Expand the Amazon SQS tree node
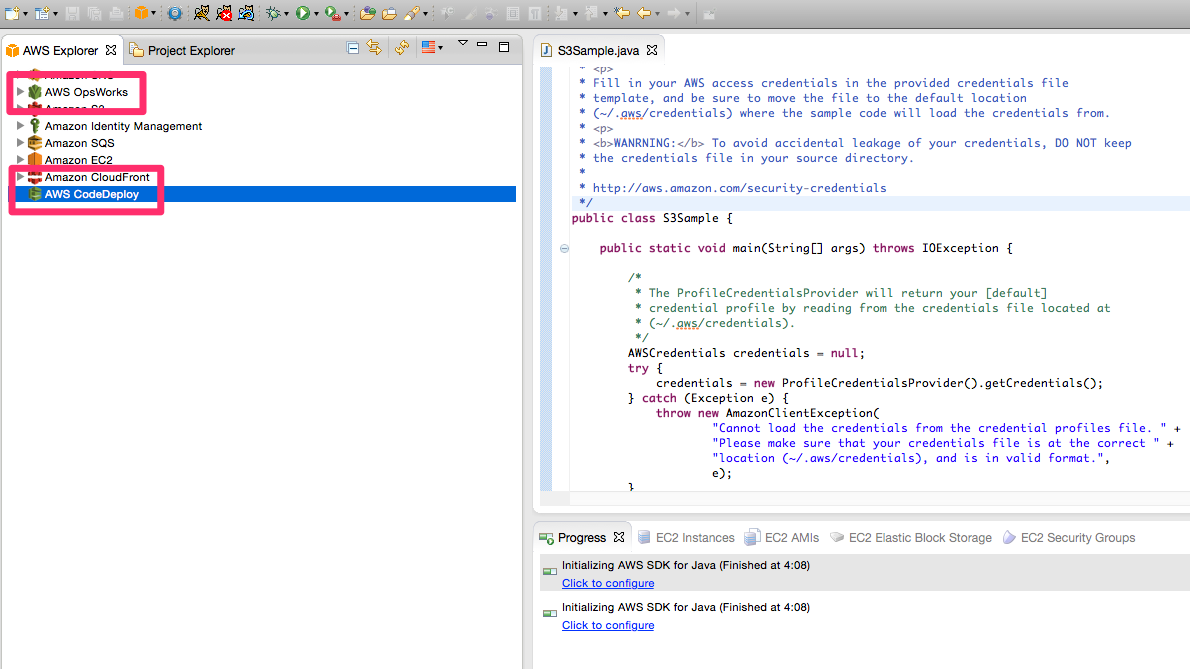Image resolution: width=1190 pixels, height=669 pixels. point(20,143)
